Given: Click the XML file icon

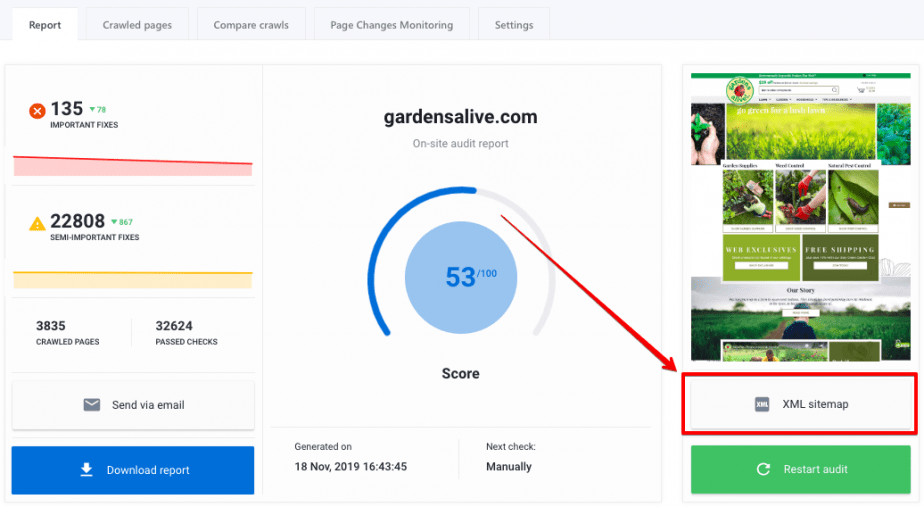Looking at the screenshot, I should [762, 404].
